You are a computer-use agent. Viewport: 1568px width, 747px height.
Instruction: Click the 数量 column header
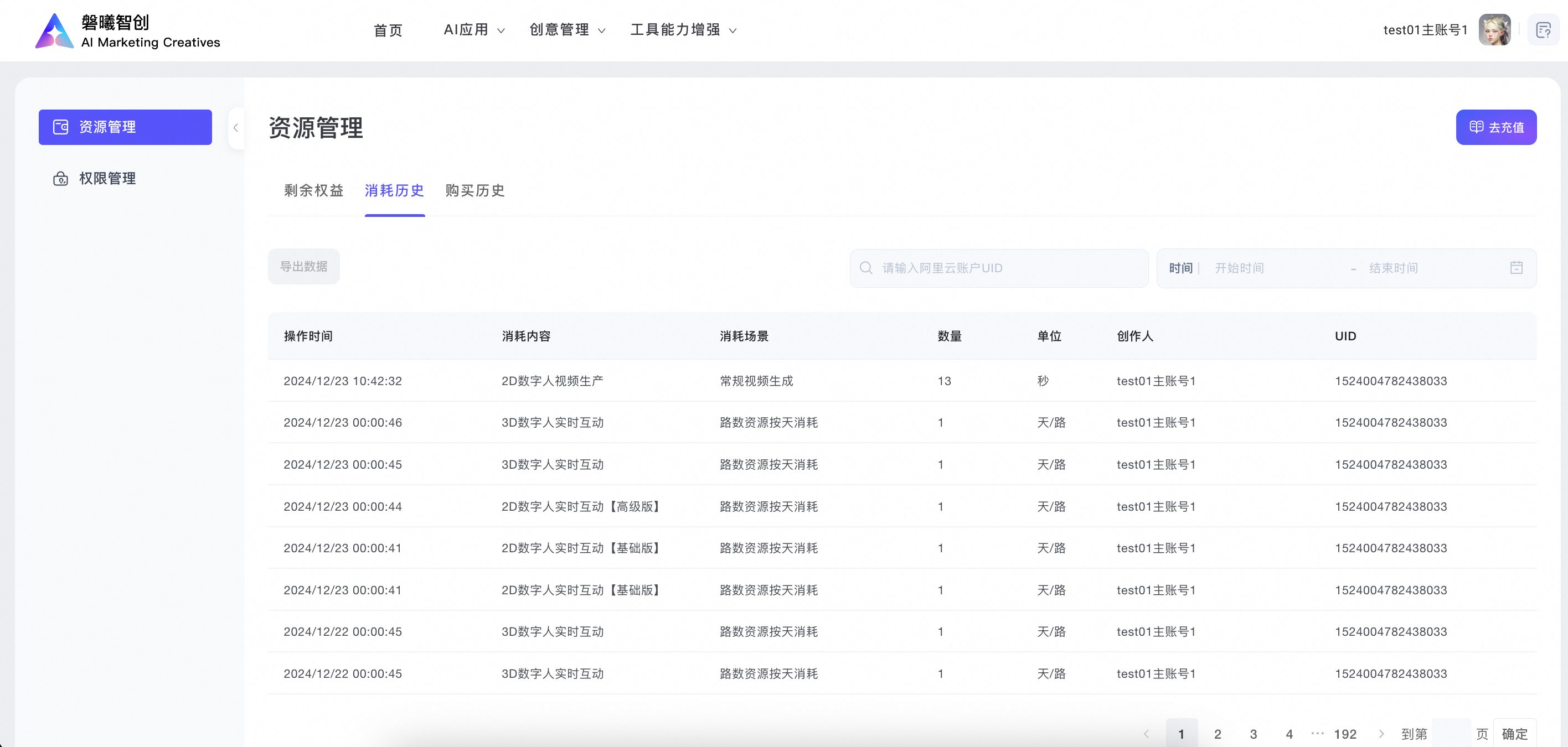[950, 336]
